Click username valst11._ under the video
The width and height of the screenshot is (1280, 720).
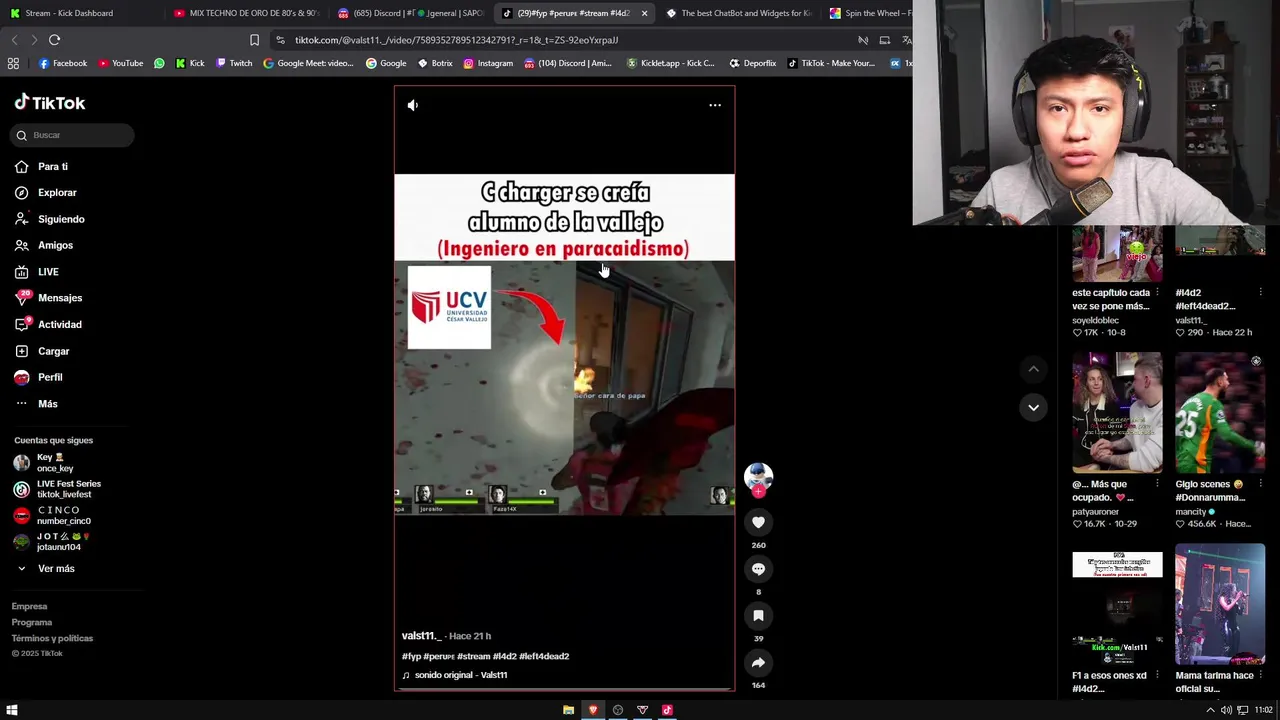421,636
